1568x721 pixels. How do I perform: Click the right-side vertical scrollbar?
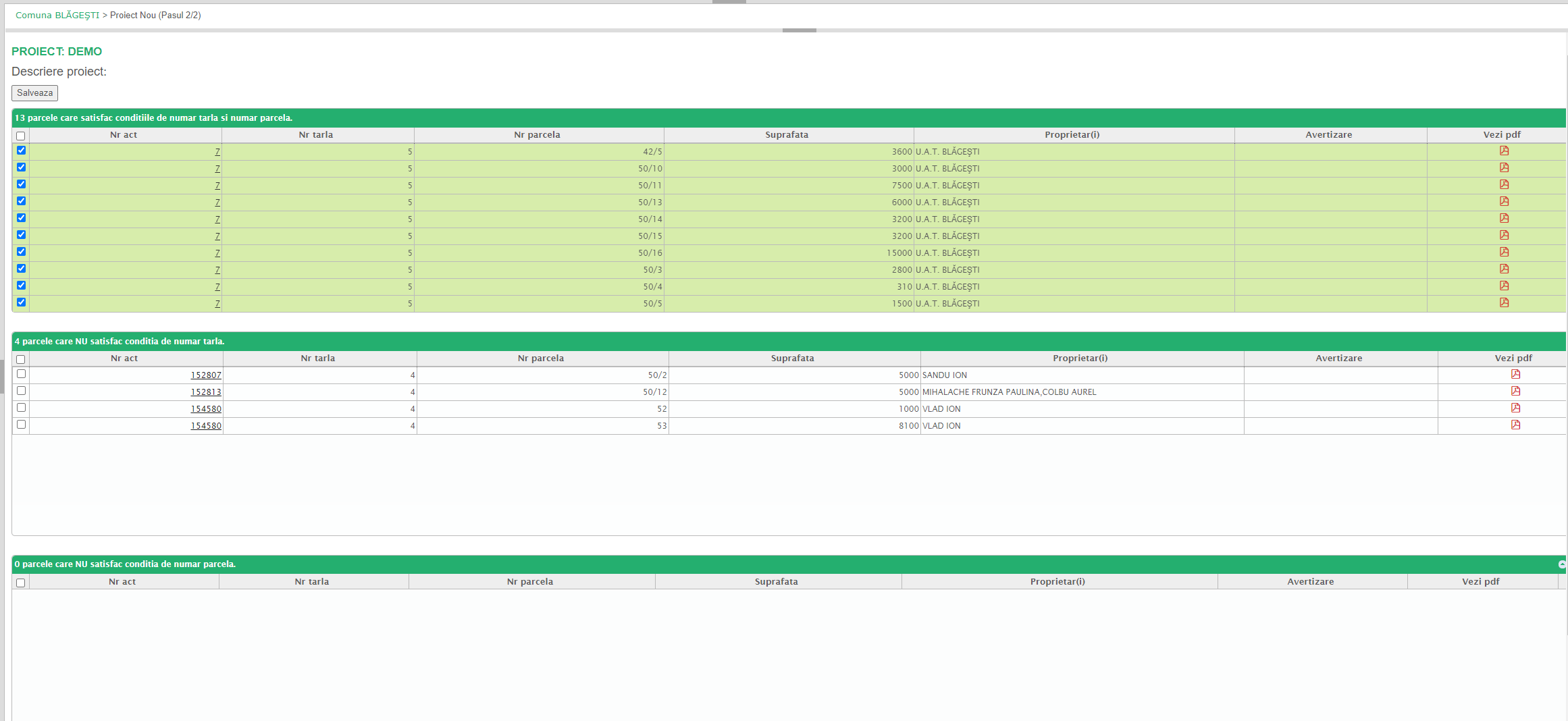[1566, 338]
